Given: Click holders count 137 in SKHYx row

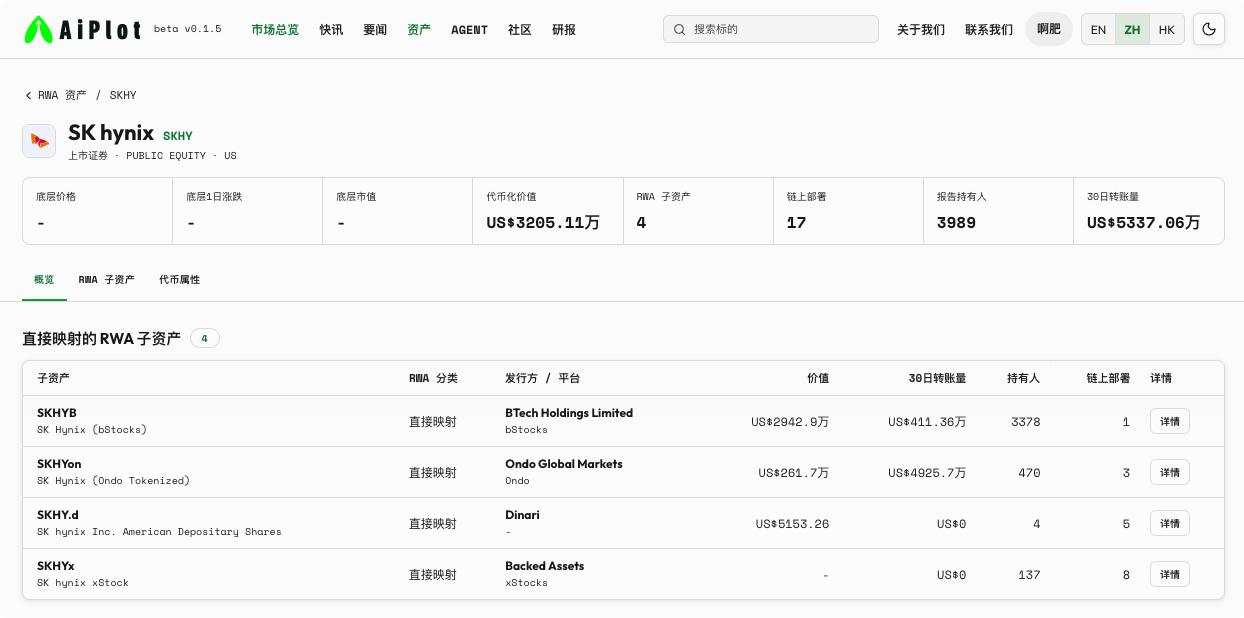Looking at the screenshot, I should [1029, 575].
